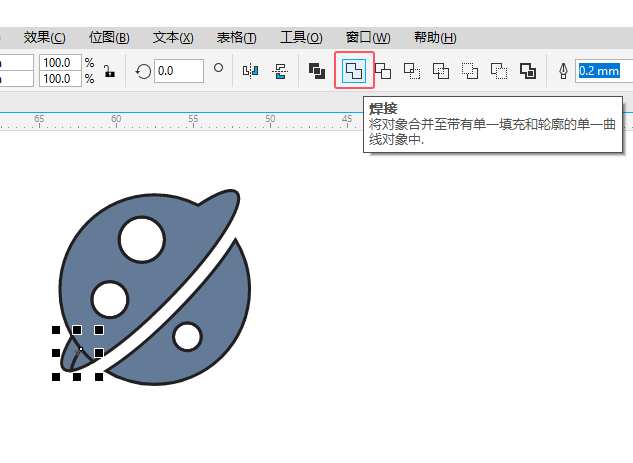Toggle the lock ratio padlock icon
Screen dimensions: 633x463
tap(109, 71)
